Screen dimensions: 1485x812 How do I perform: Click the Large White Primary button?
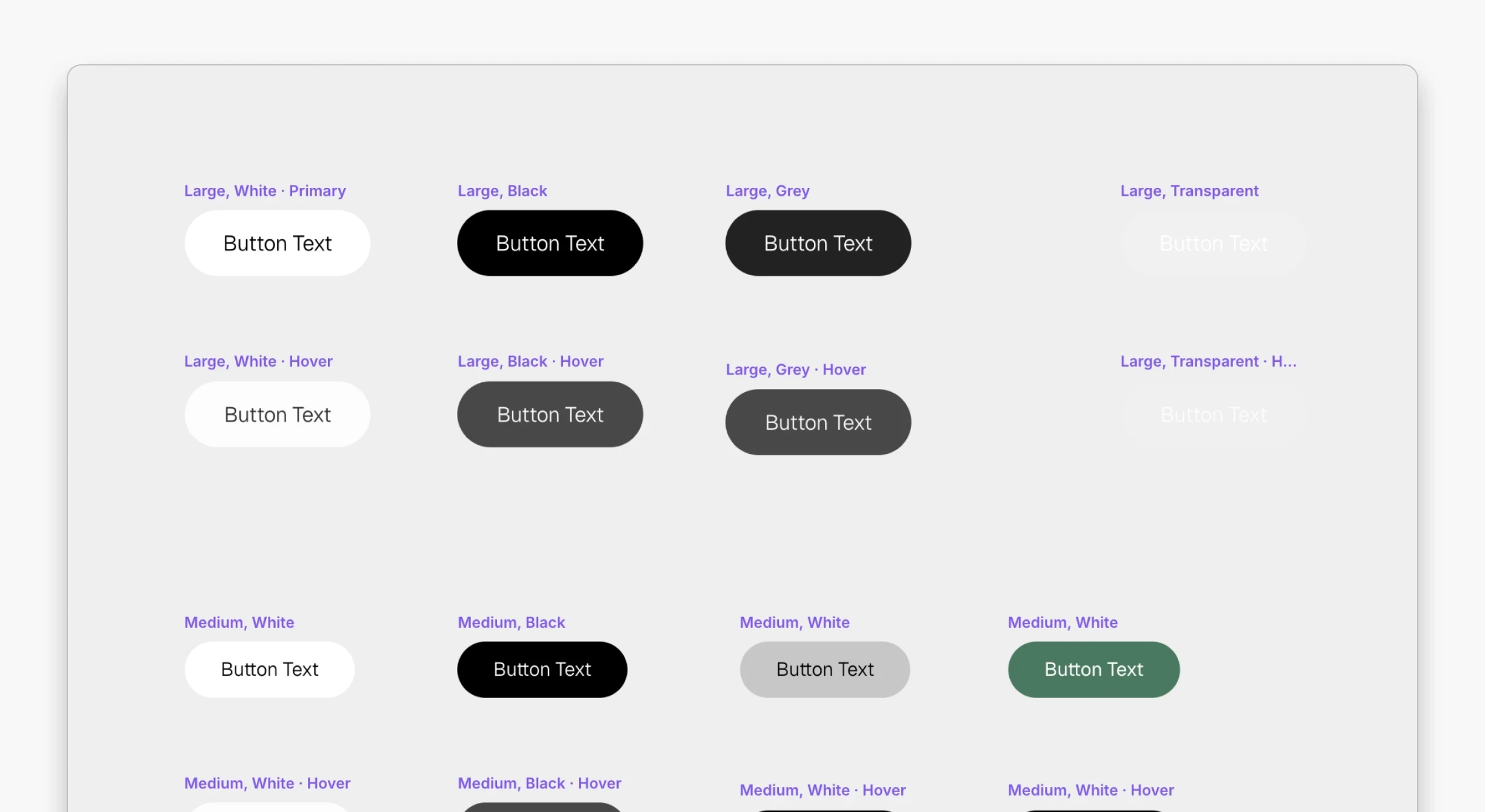(277, 243)
